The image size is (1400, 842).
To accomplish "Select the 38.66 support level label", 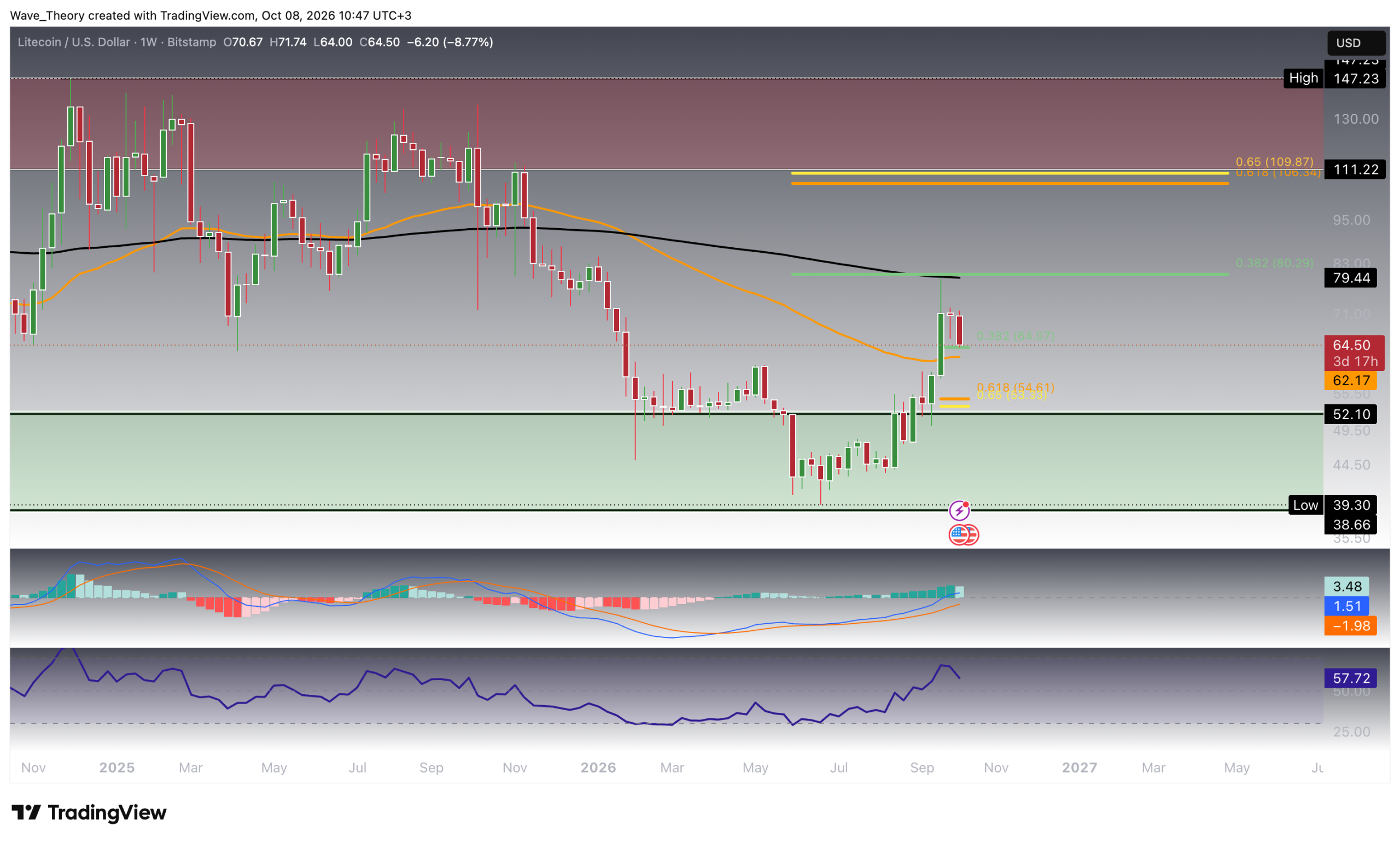I will point(1350,524).
